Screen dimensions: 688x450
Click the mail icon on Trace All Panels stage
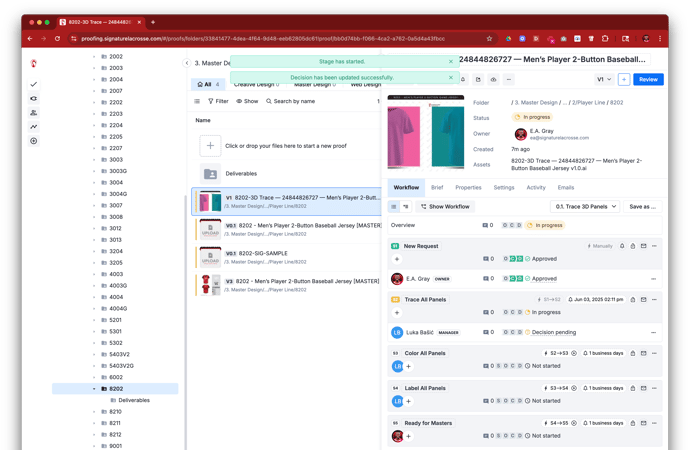click(643, 299)
